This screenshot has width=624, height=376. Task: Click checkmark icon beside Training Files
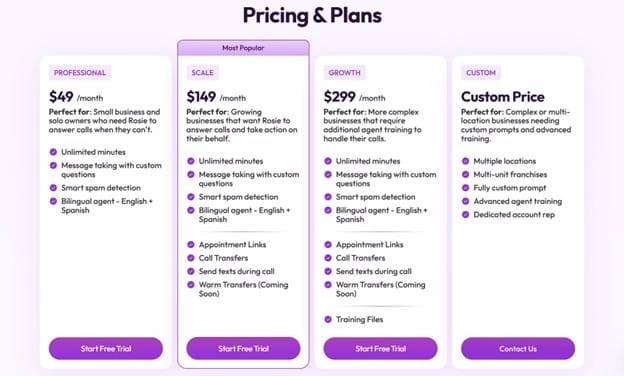click(x=328, y=319)
